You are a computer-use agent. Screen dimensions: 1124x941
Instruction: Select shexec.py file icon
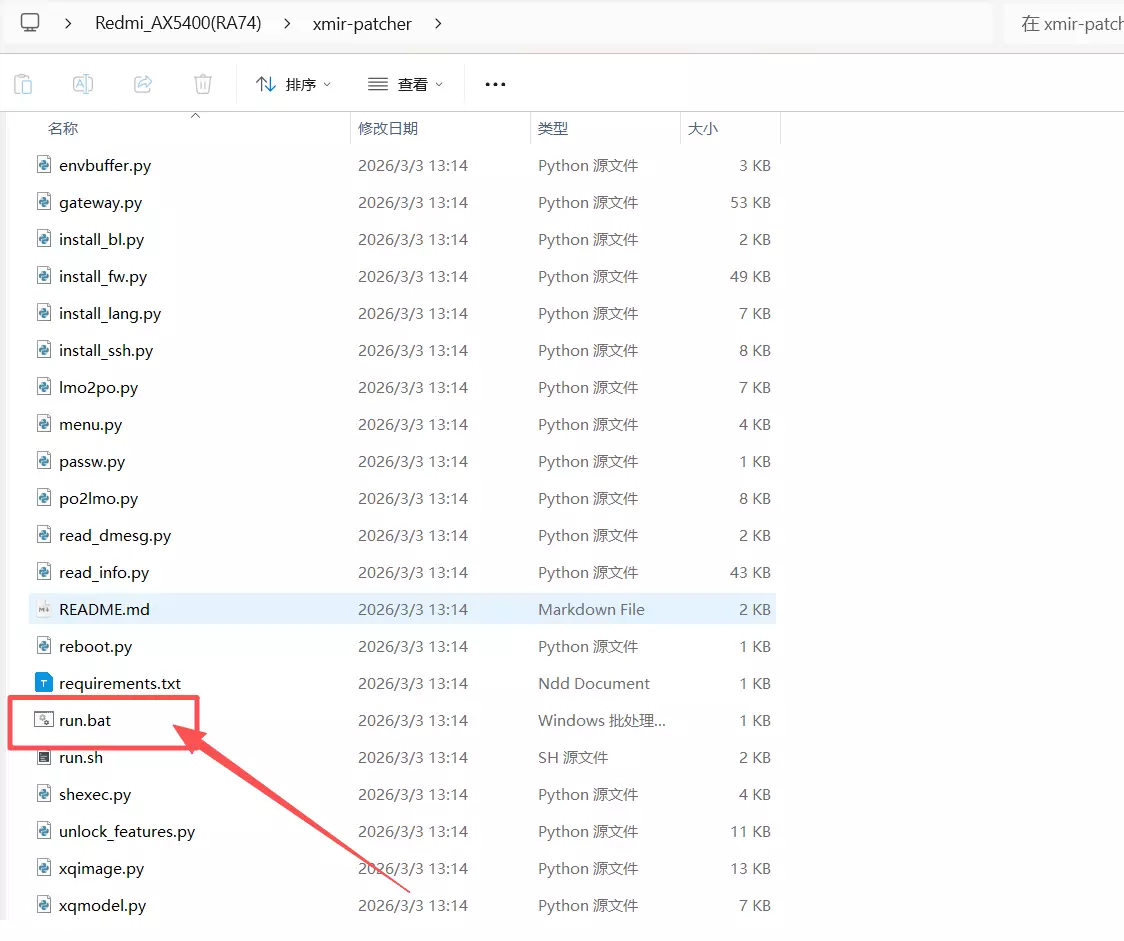click(x=44, y=794)
